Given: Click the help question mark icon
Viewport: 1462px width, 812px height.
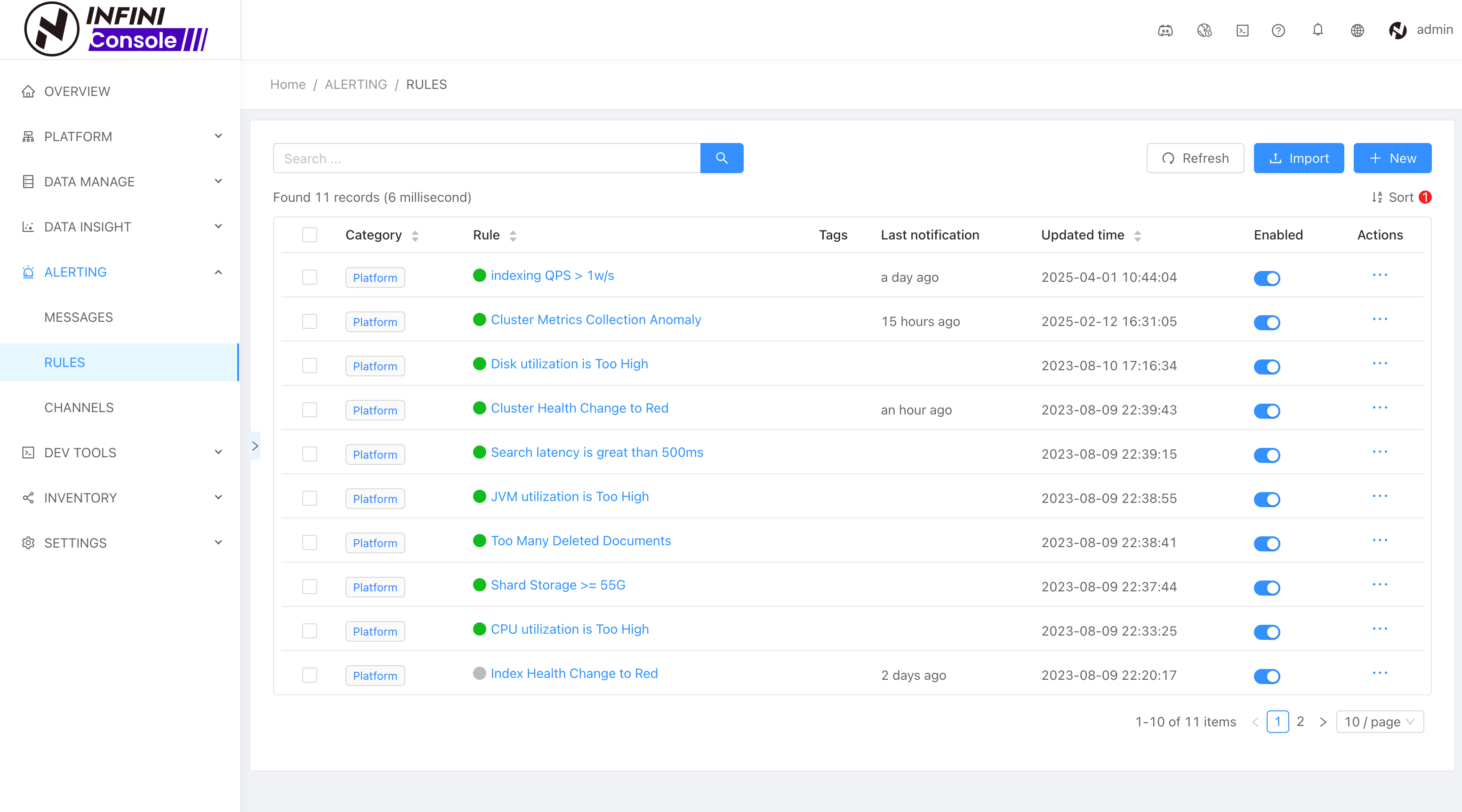Looking at the screenshot, I should pos(1278,31).
